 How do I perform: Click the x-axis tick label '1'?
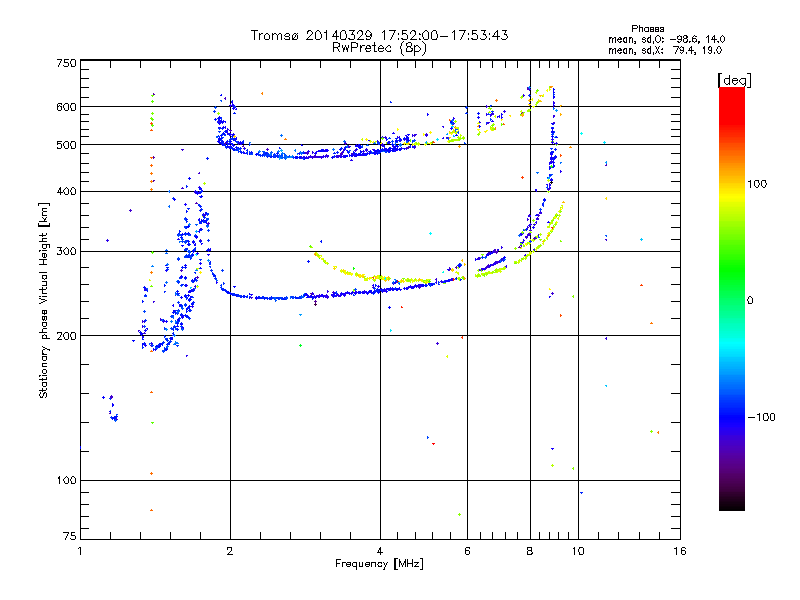tap(80, 551)
